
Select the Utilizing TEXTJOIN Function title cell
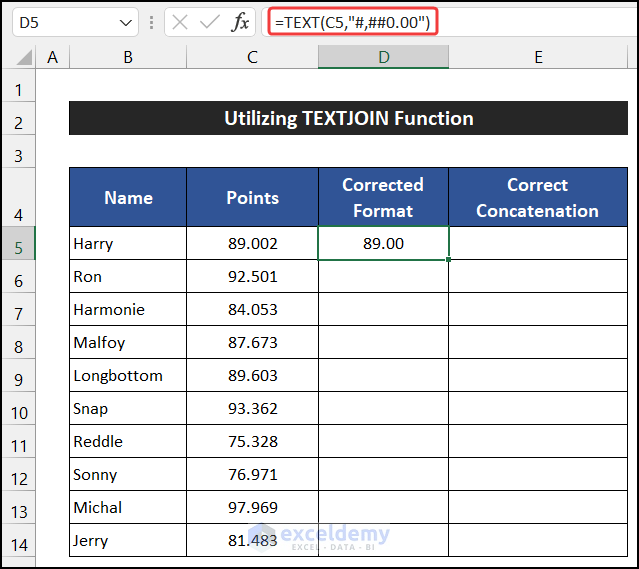(348, 119)
